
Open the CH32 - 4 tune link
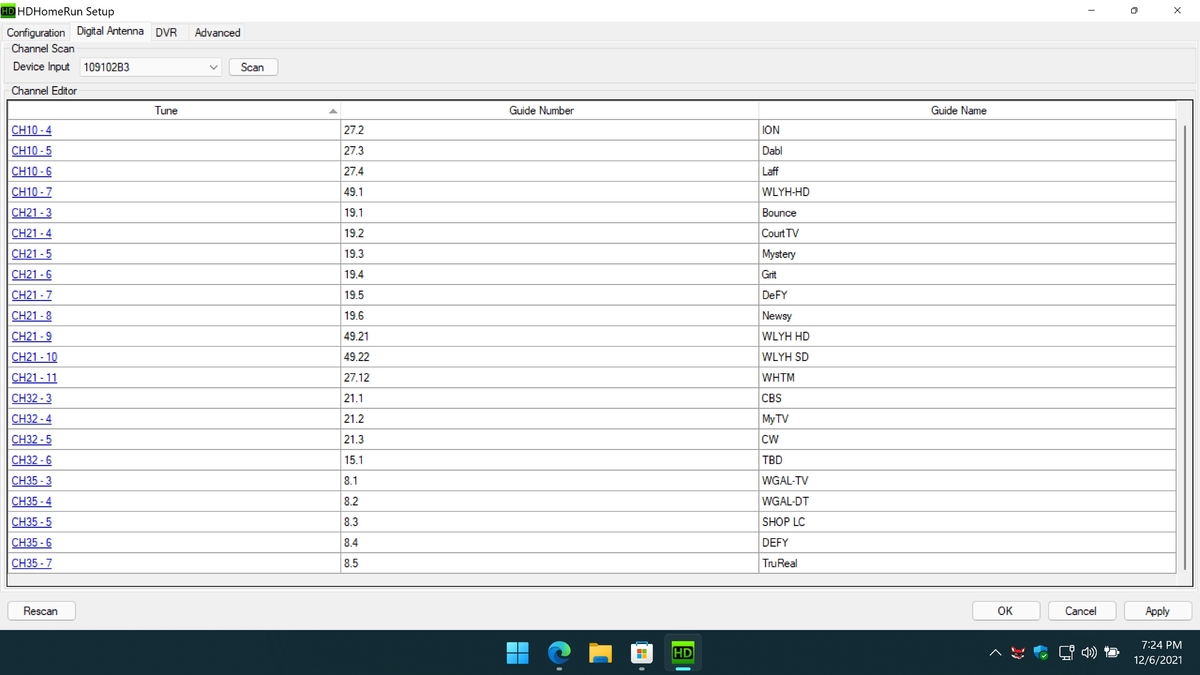coord(31,419)
